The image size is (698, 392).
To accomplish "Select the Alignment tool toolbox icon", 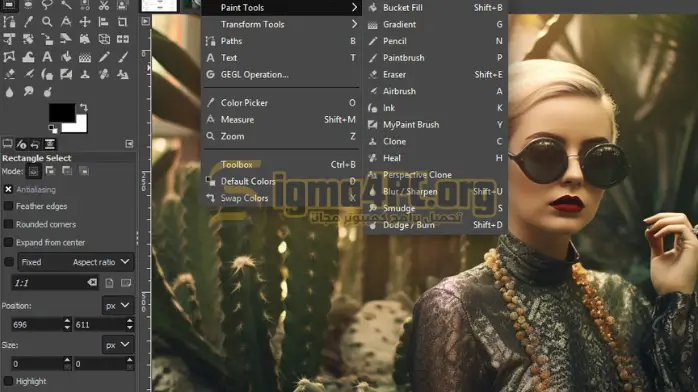I will coord(103,22).
